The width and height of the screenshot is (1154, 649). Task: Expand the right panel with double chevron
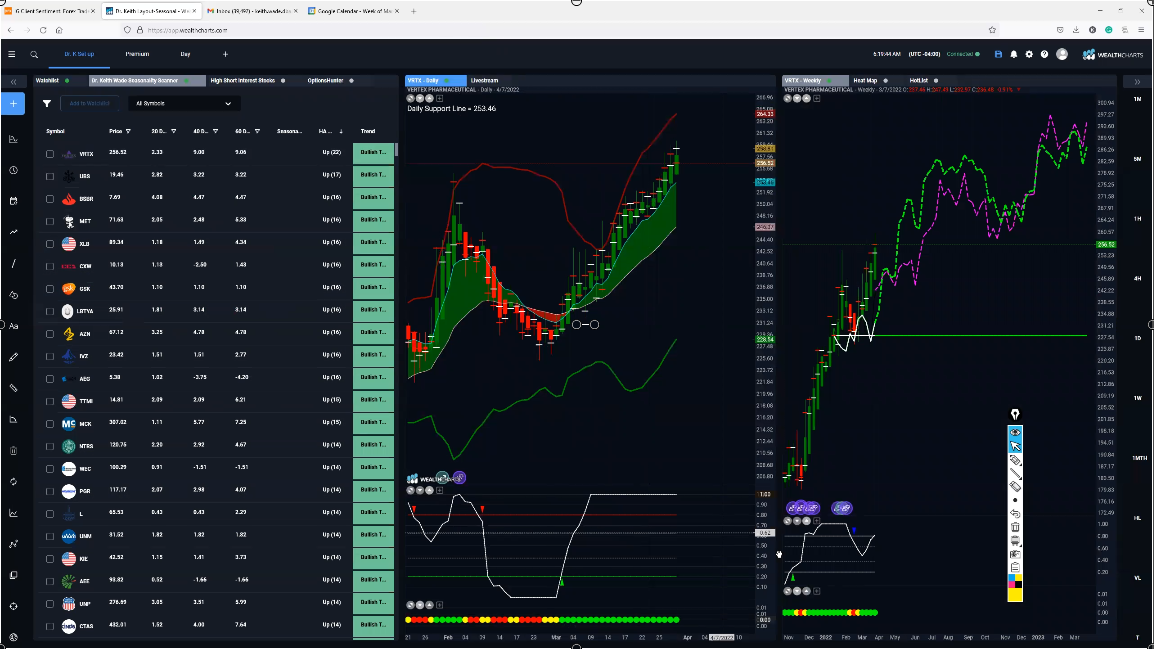[1137, 82]
